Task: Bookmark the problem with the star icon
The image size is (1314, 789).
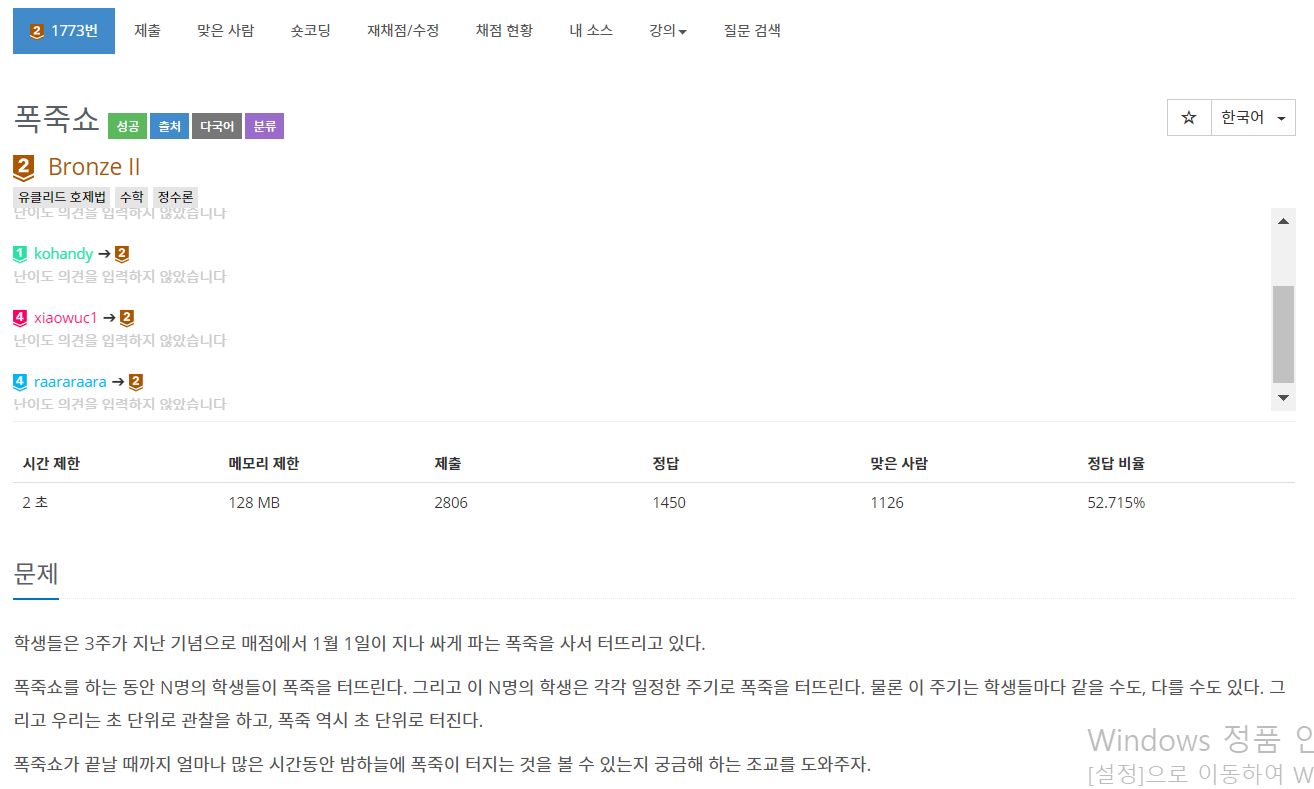Action: [x=1189, y=118]
